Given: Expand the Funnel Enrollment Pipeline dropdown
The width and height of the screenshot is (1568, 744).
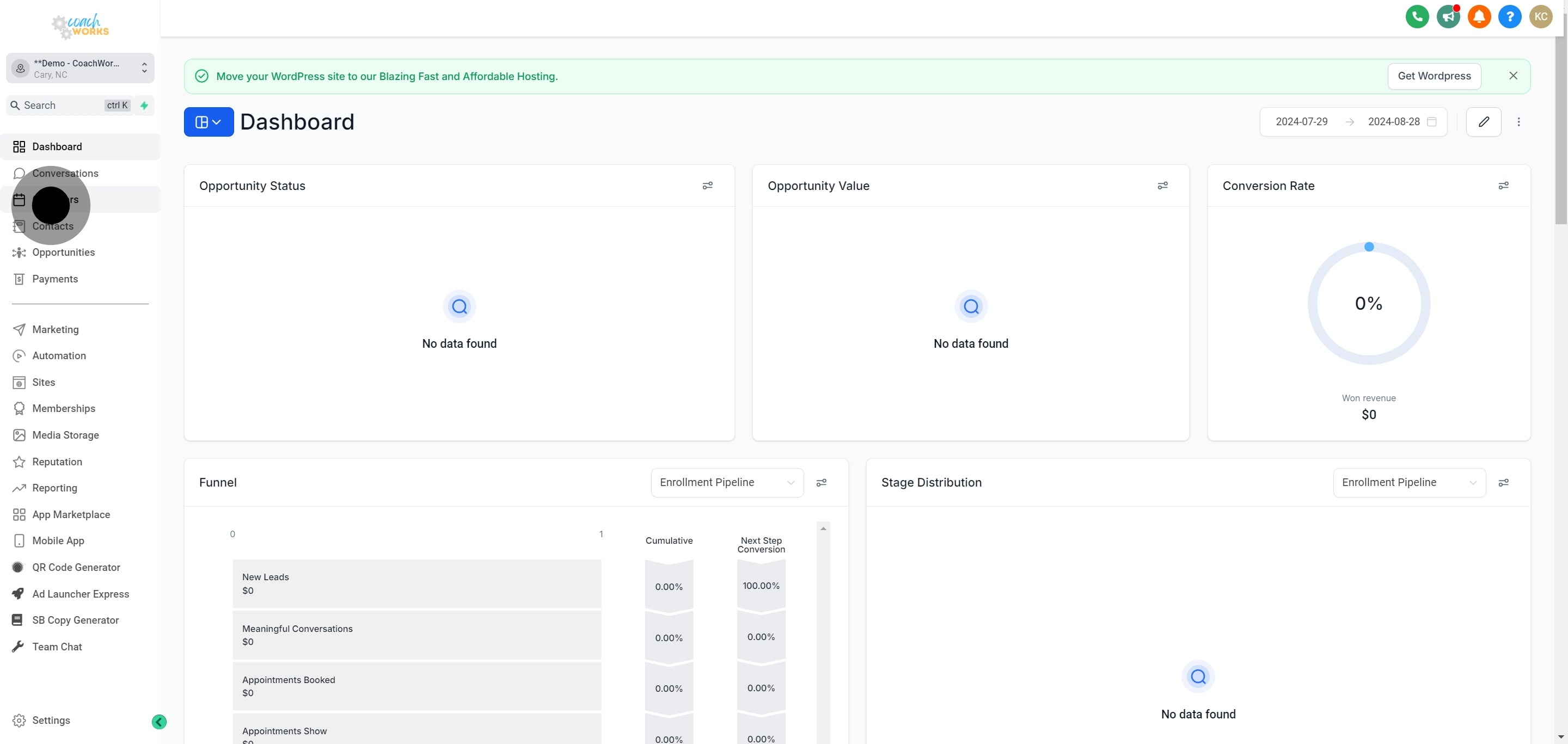Looking at the screenshot, I should (727, 482).
